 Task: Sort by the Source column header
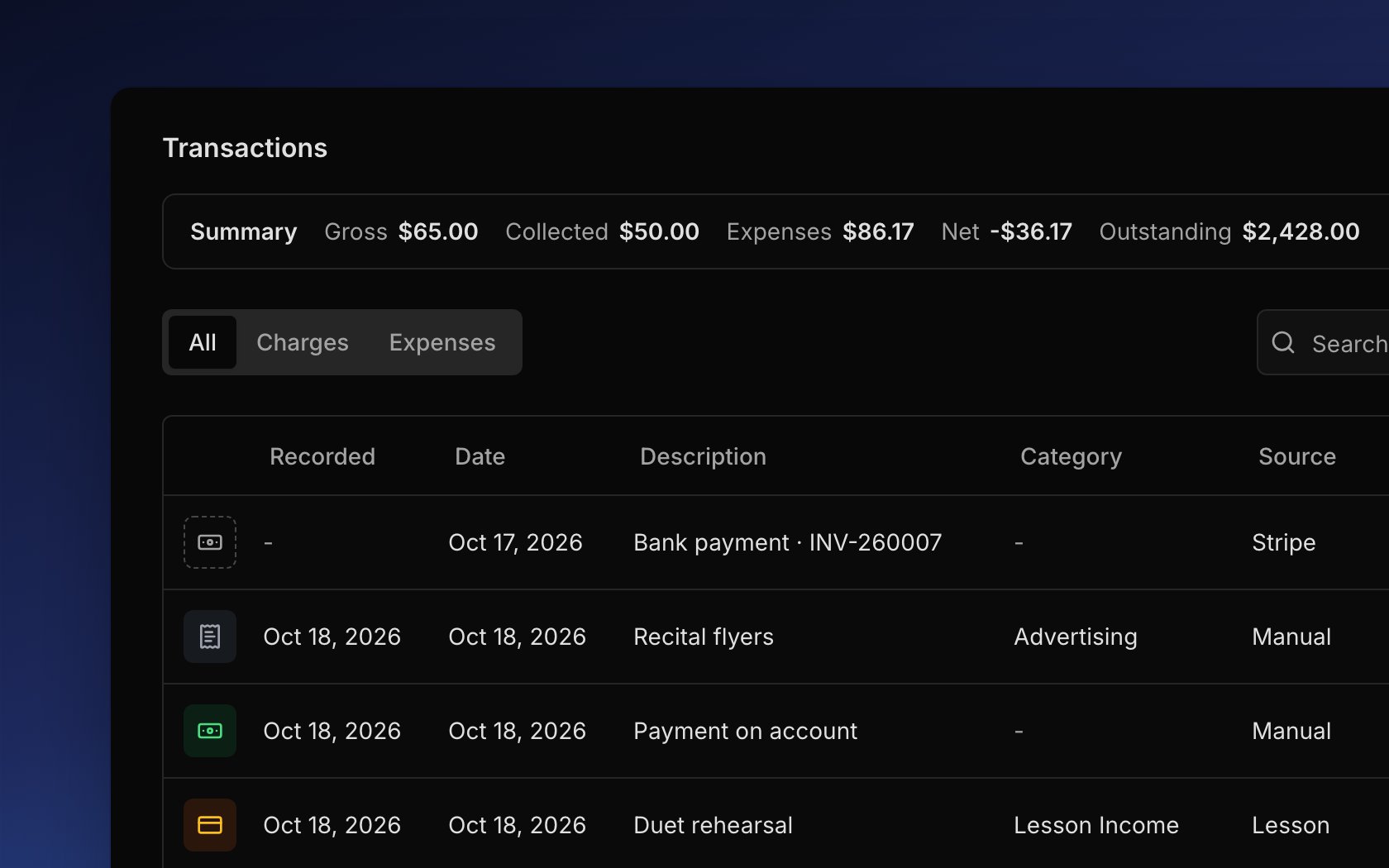1296,456
